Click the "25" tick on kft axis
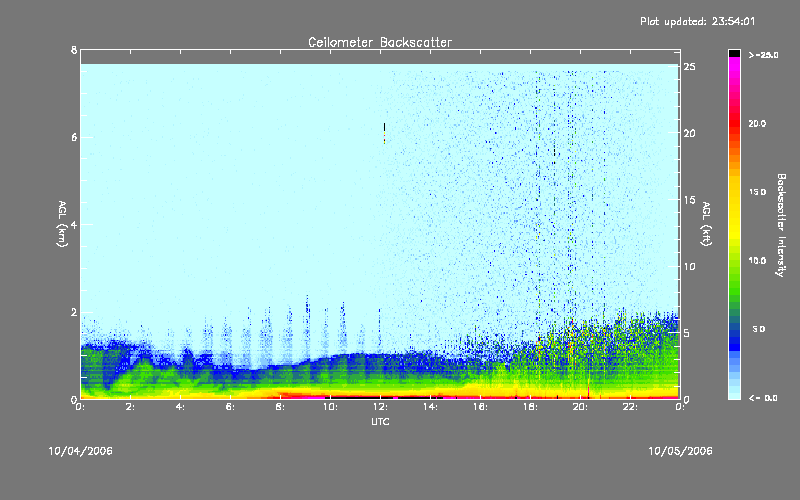The width and height of the screenshot is (800, 500). 690,67
